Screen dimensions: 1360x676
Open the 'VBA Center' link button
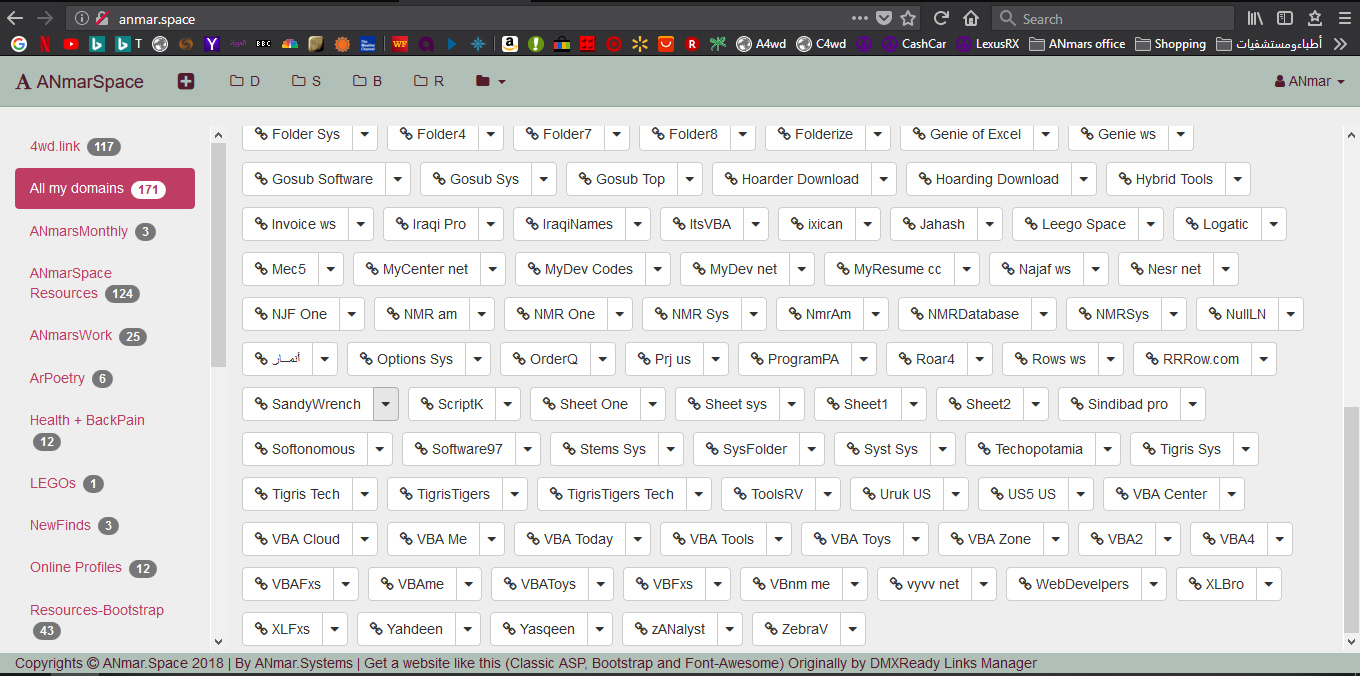click(1160, 494)
